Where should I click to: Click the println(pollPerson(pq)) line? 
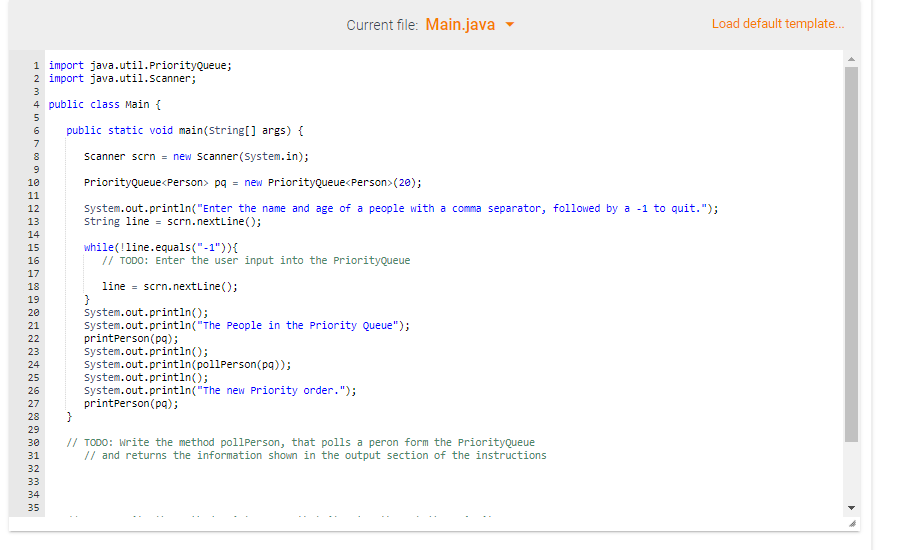[x=188, y=365]
